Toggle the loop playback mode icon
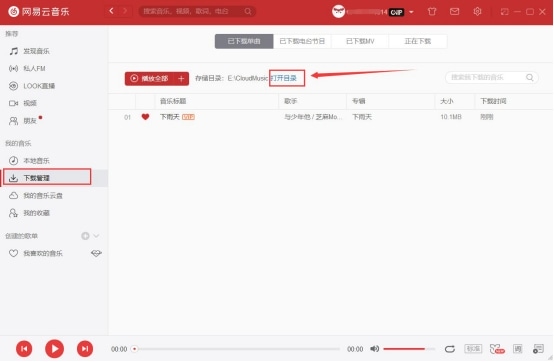Screen dimensions: 554x362 [449, 349]
